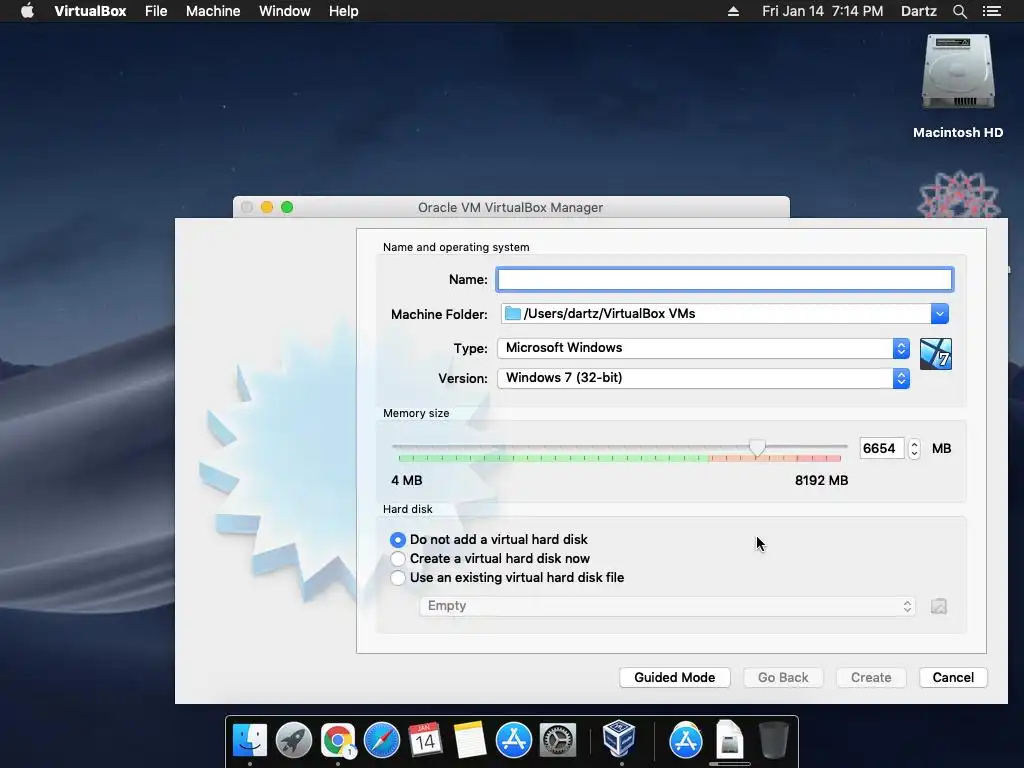Viewport: 1024px width, 768px height.
Task: Click the Dartz user menu
Action: (x=918, y=11)
